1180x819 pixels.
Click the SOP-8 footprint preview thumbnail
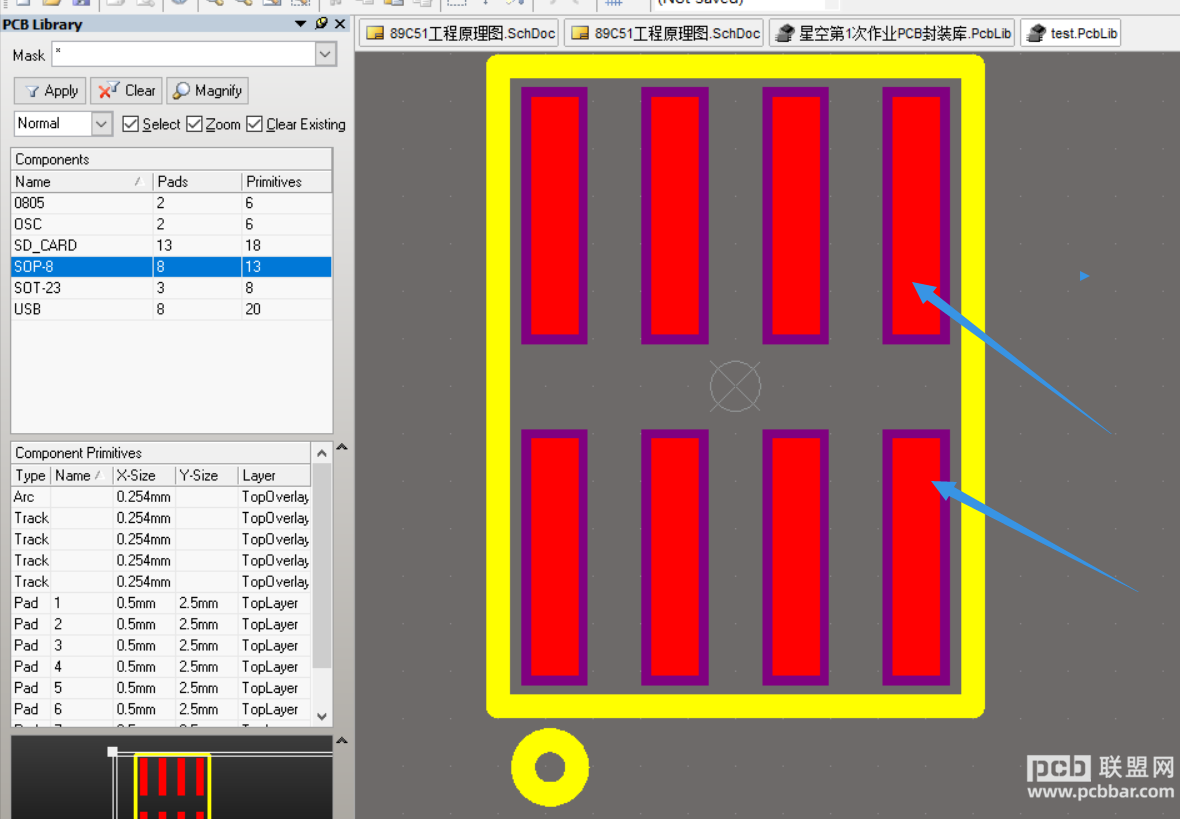(x=172, y=786)
